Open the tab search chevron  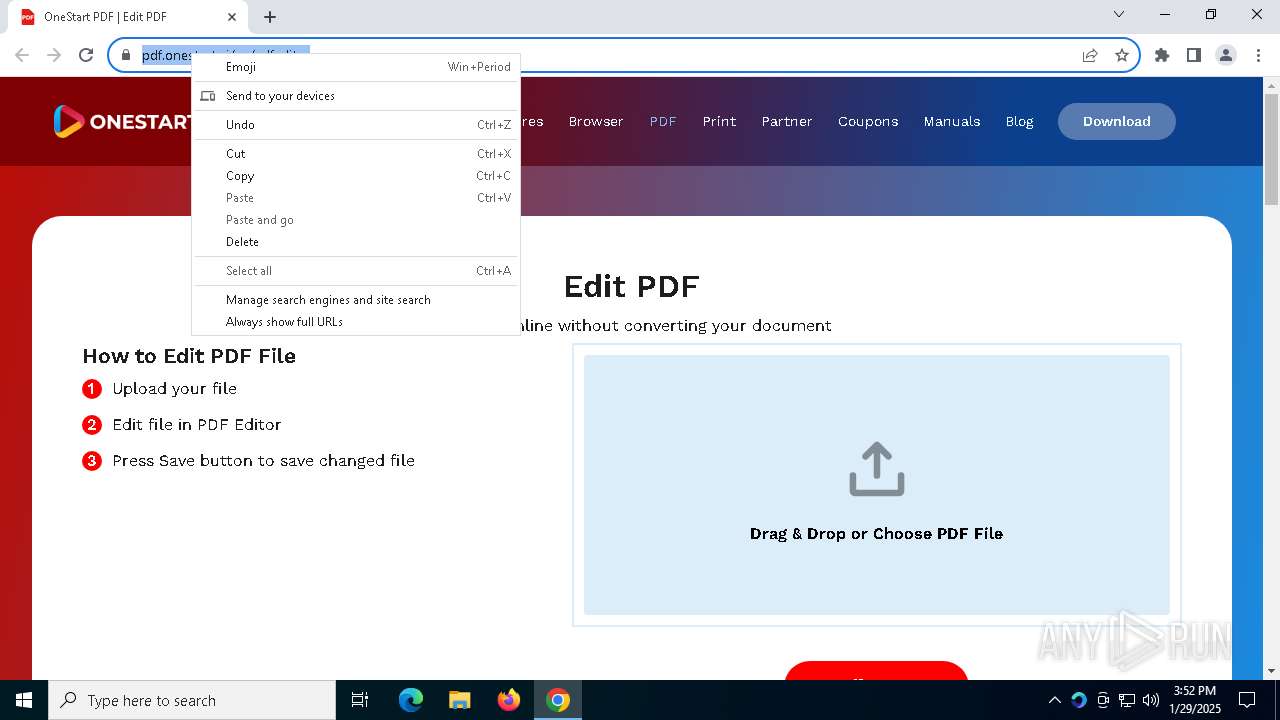point(1119,14)
